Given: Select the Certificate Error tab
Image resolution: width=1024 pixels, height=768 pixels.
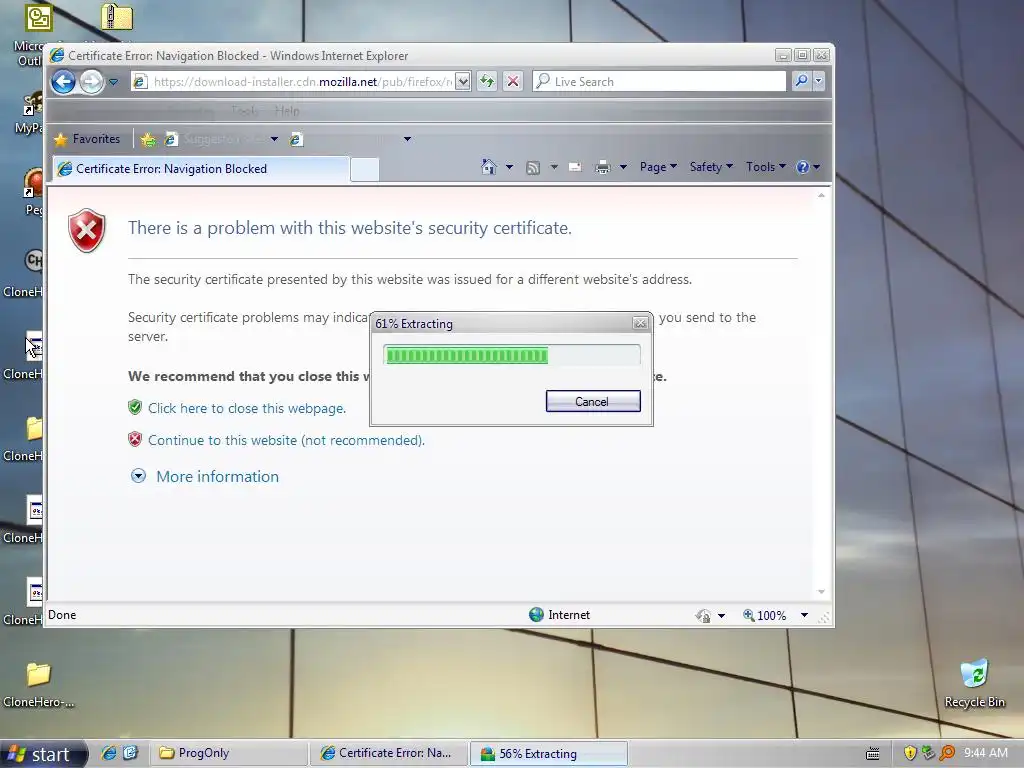Looking at the screenshot, I should [201, 168].
